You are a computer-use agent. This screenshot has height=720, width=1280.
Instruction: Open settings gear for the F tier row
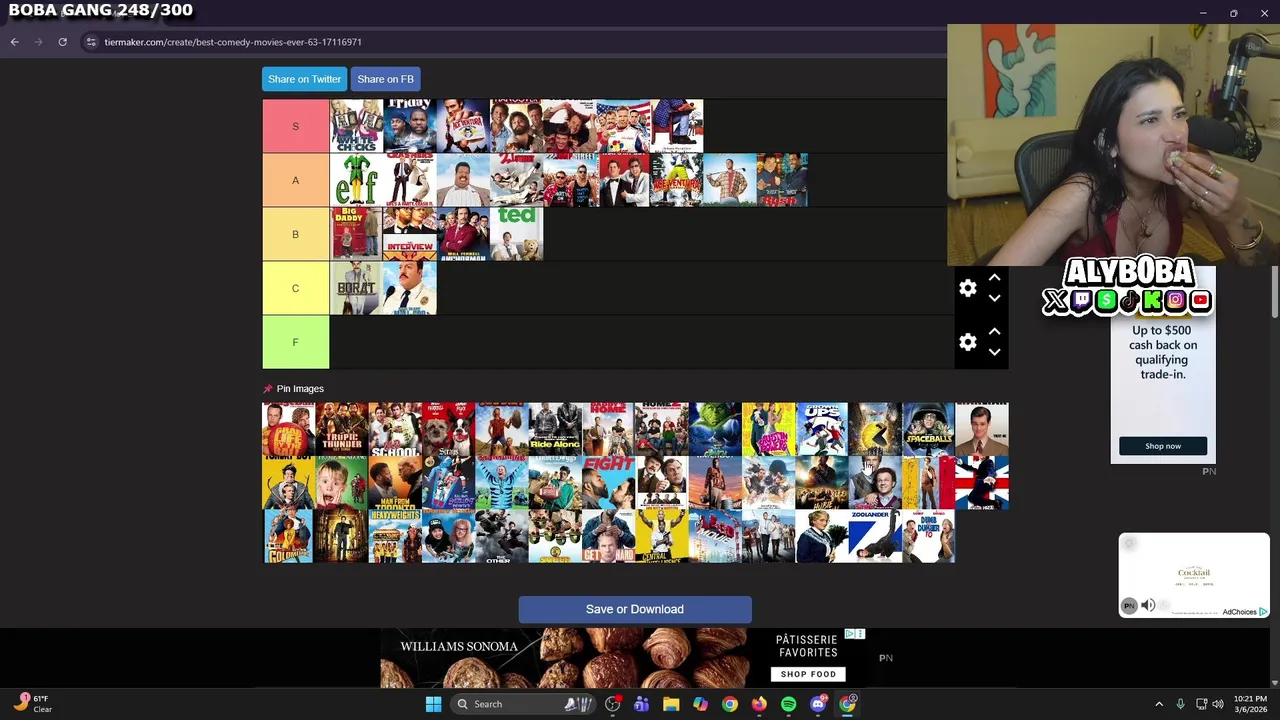click(967, 342)
